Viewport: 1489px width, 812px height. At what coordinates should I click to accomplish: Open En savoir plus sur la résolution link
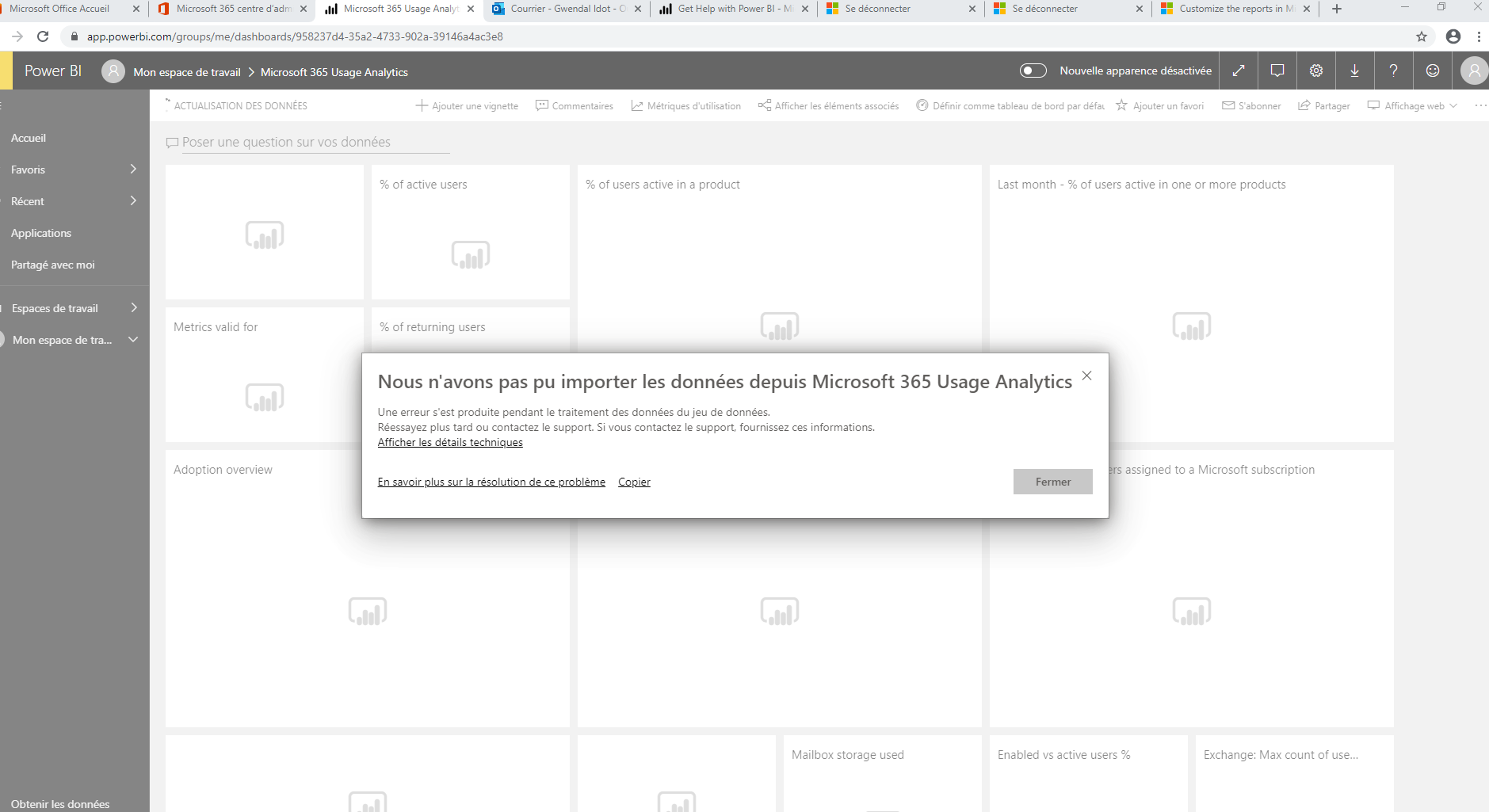(x=491, y=482)
